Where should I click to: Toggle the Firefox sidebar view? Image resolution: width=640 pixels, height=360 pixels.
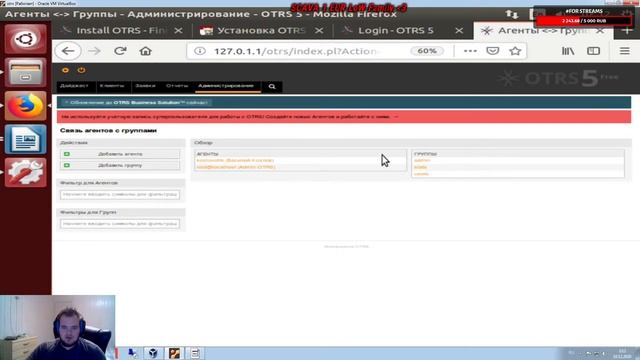click(593, 51)
